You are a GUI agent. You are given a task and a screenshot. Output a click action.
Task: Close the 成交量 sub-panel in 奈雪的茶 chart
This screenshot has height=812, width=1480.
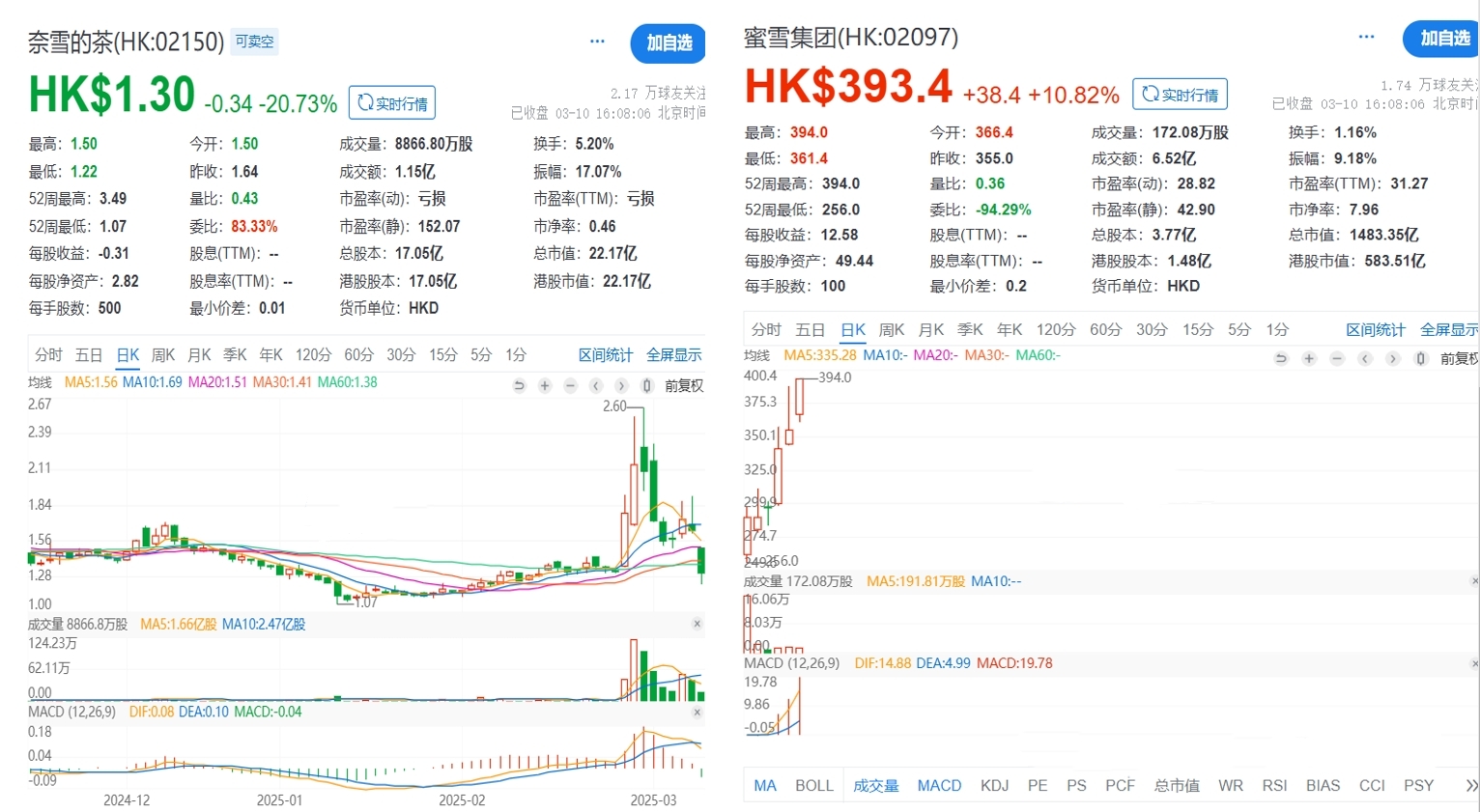click(x=697, y=624)
